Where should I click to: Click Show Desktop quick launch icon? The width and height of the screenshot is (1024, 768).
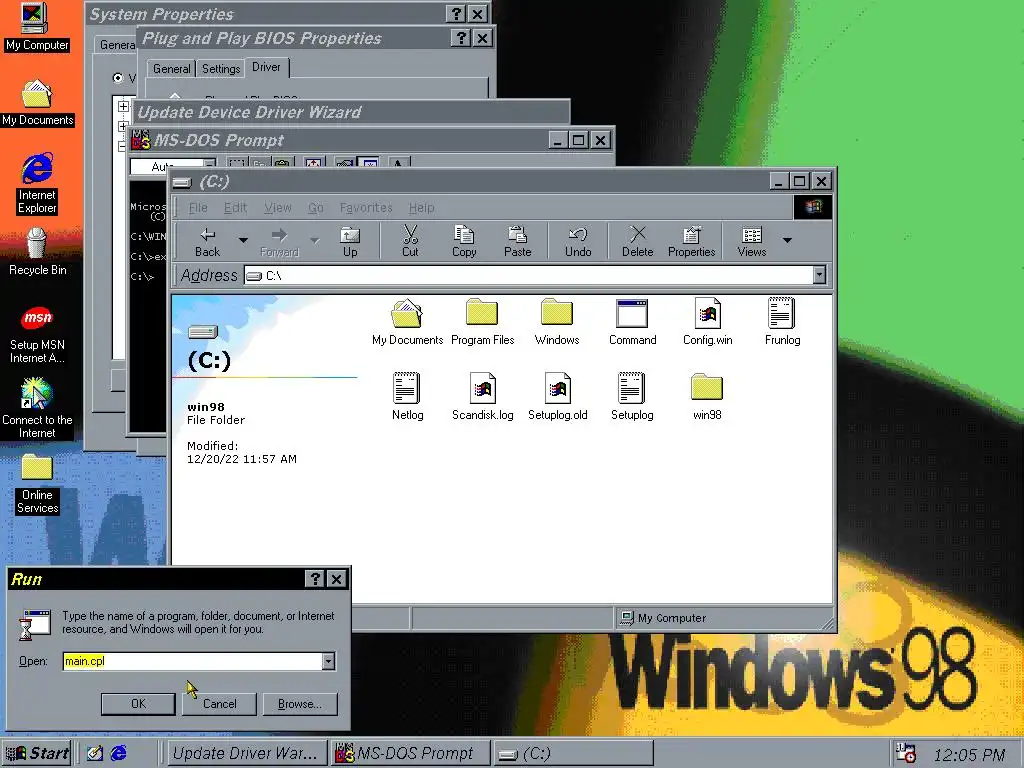point(95,753)
